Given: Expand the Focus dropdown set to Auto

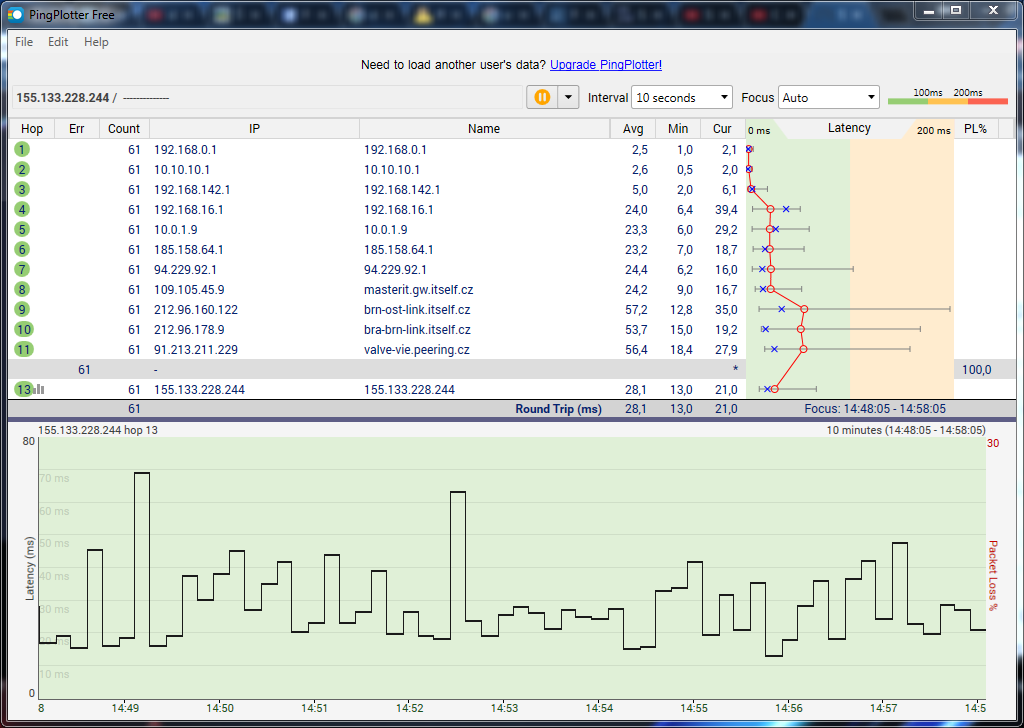Looking at the screenshot, I should (828, 98).
